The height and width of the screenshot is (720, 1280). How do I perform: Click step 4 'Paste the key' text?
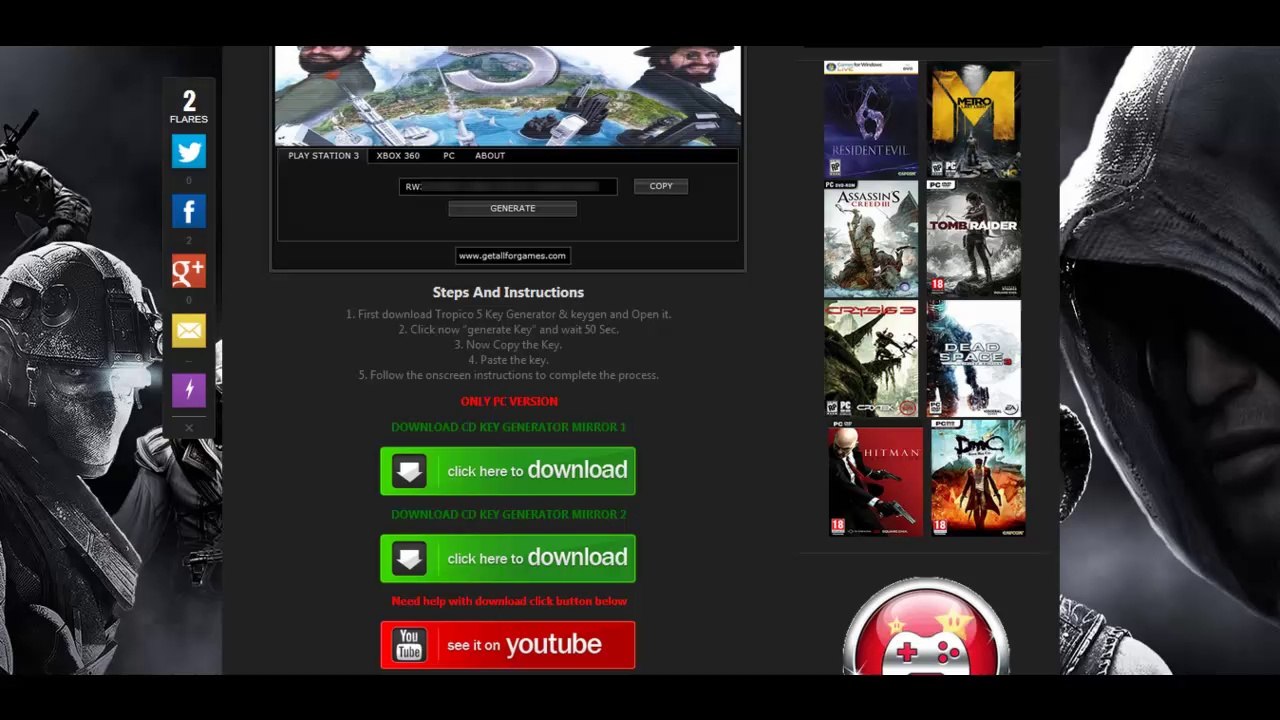(x=508, y=360)
